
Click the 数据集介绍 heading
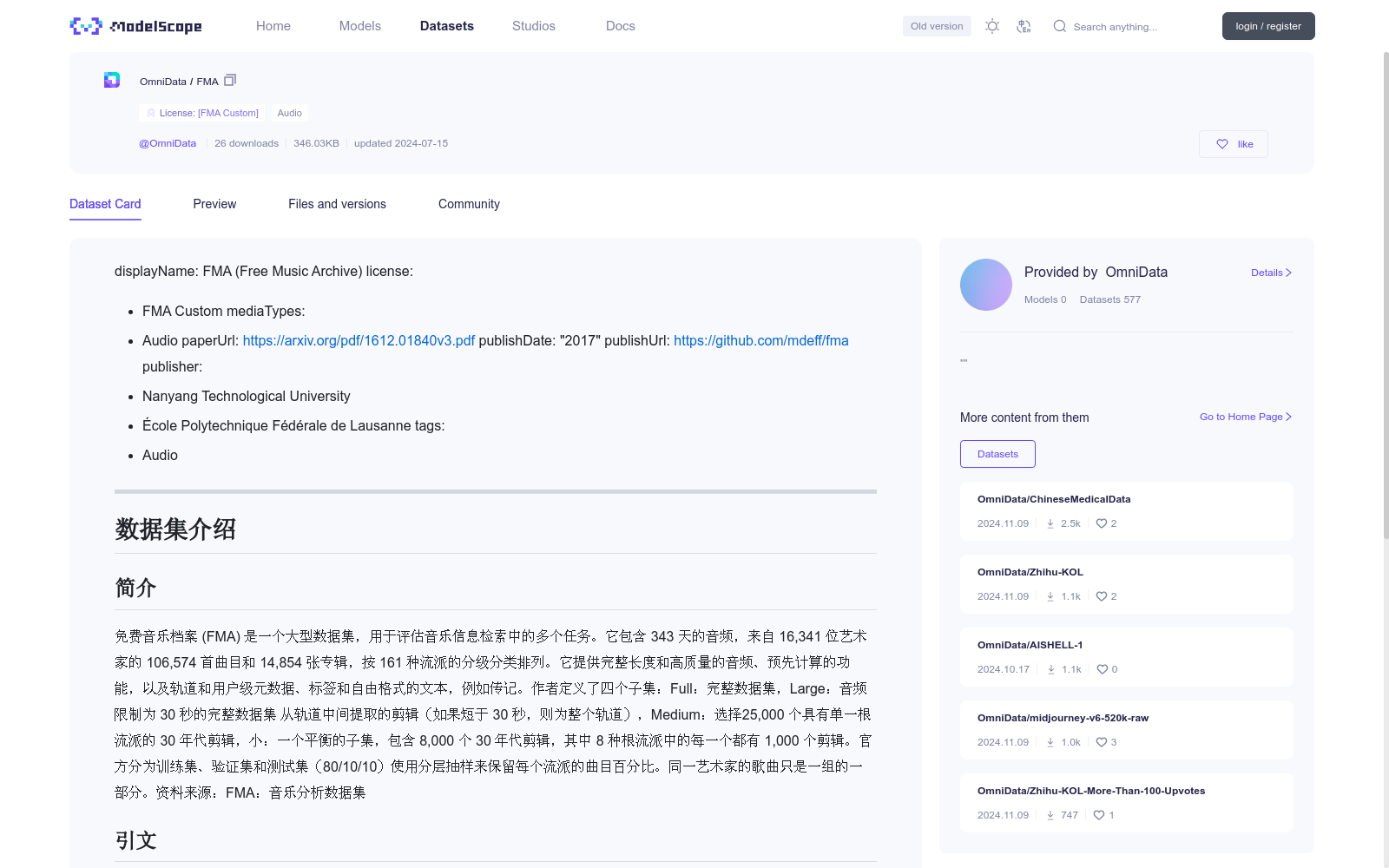pos(175,529)
